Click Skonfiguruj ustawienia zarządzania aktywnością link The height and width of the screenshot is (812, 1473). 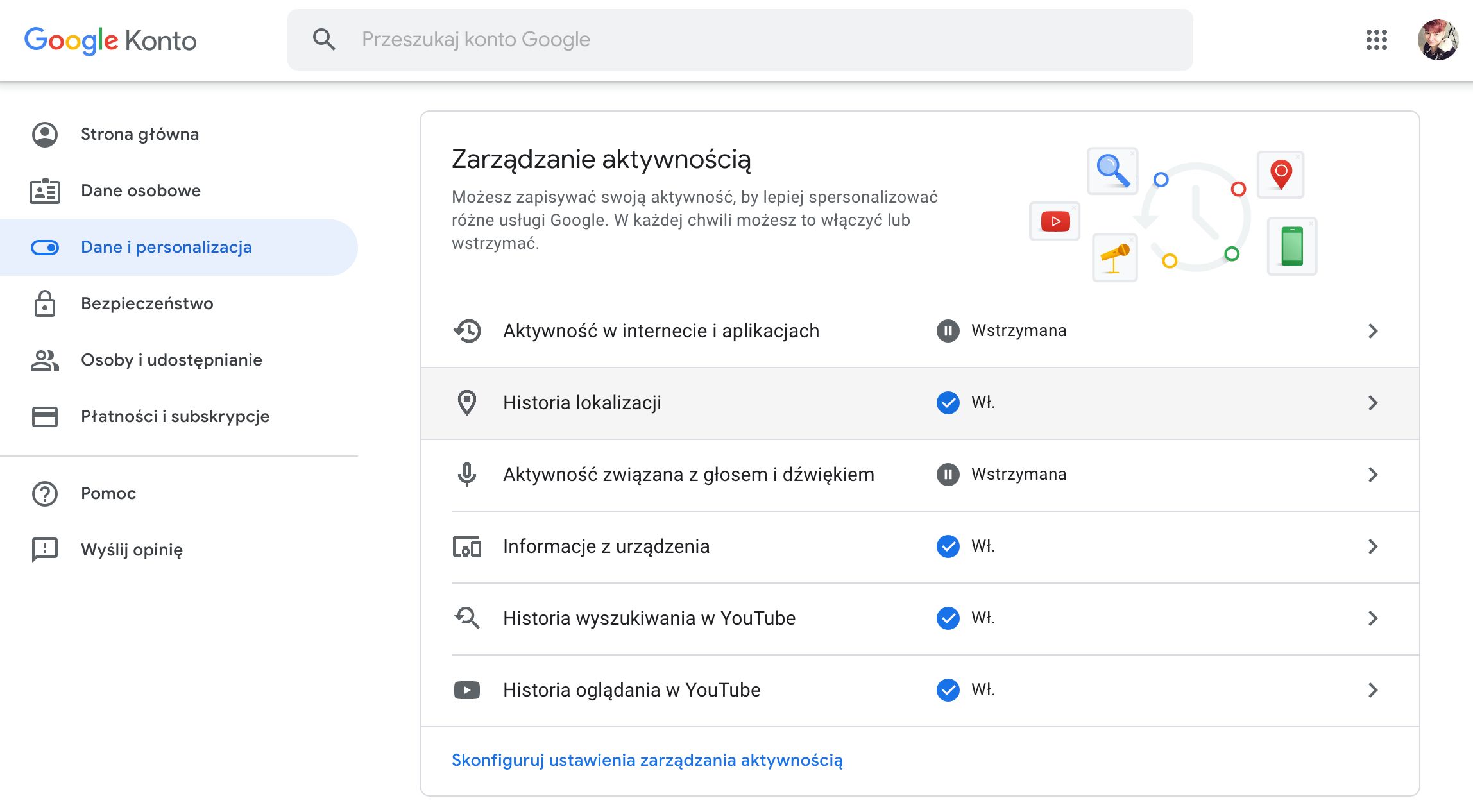(647, 761)
